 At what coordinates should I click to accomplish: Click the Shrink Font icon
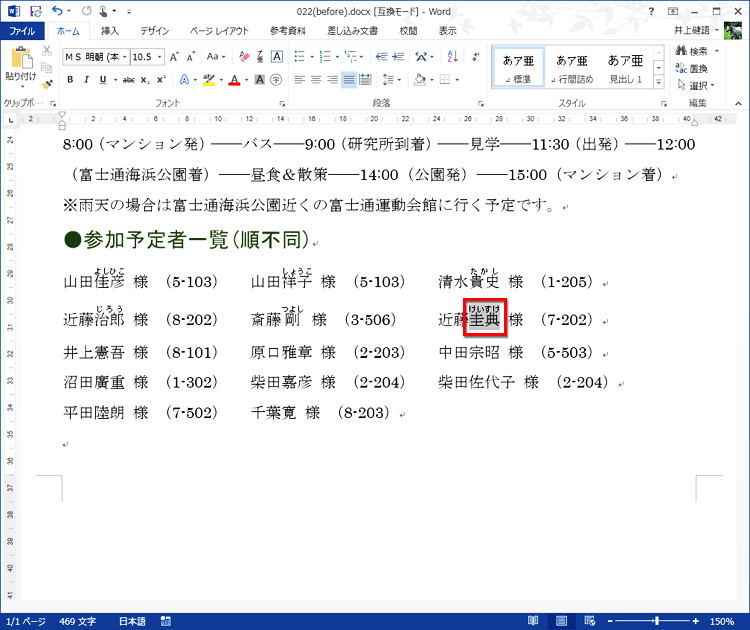coord(190,57)
